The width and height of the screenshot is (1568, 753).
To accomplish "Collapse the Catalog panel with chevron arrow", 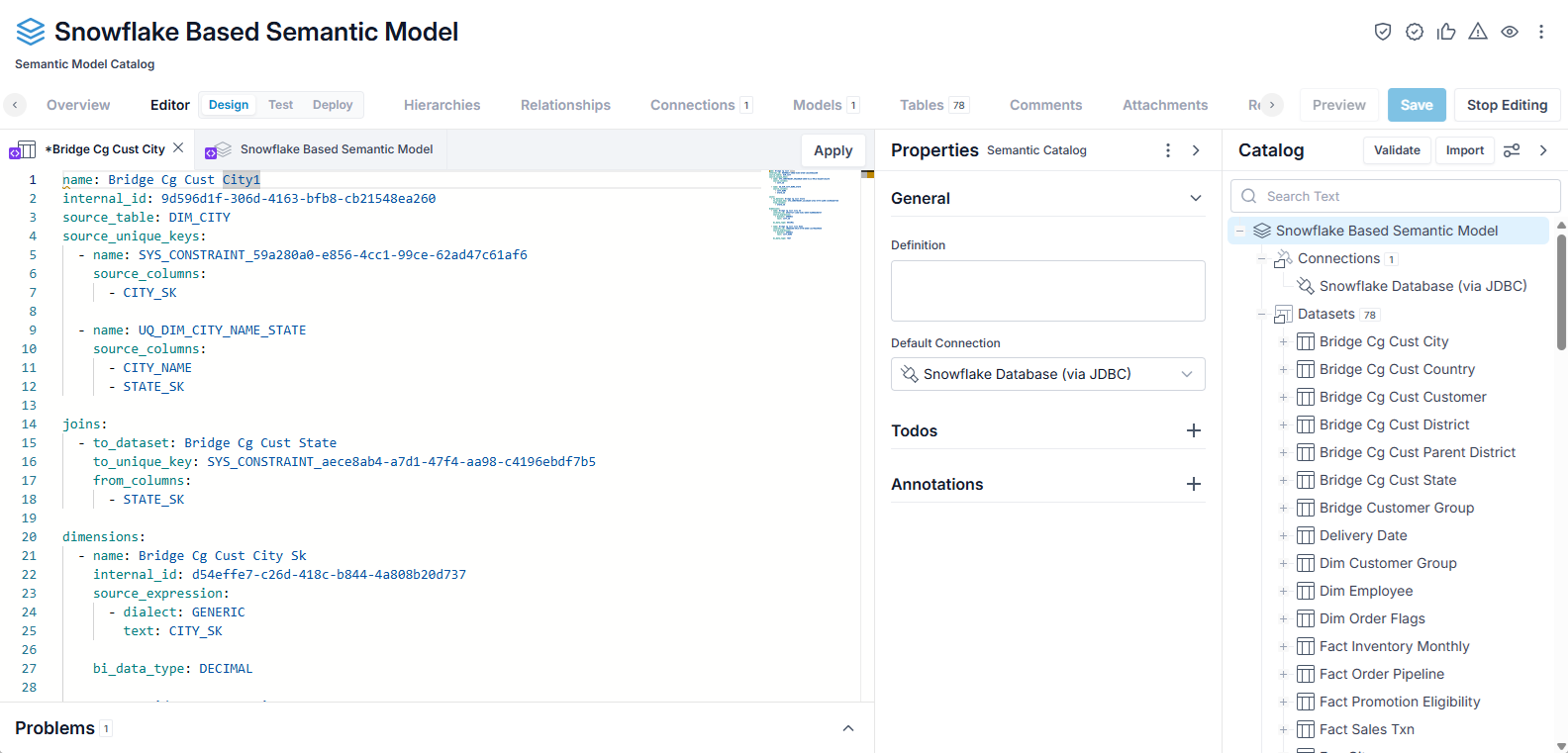I will 1543,150.
